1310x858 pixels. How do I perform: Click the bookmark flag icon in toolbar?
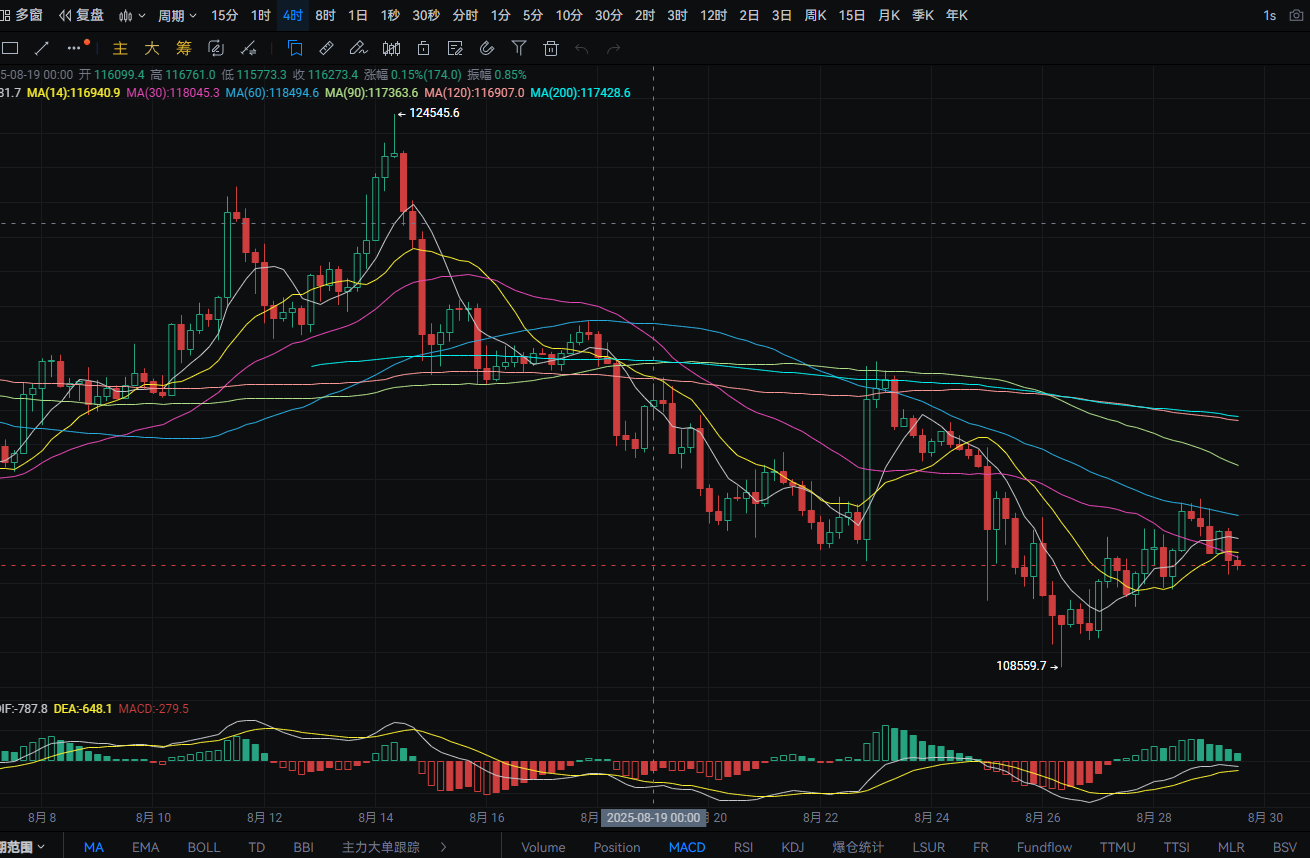pos(295,47)
